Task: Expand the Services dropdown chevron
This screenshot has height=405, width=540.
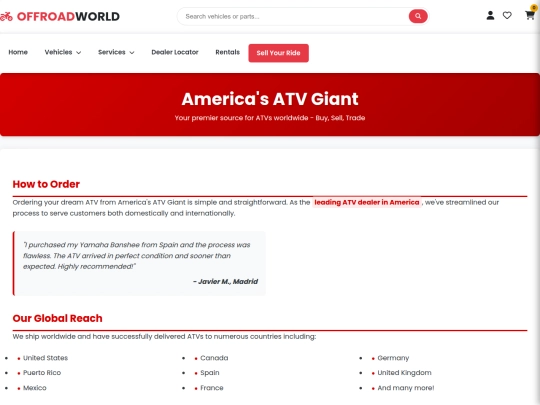Action: tap(132, 53)
